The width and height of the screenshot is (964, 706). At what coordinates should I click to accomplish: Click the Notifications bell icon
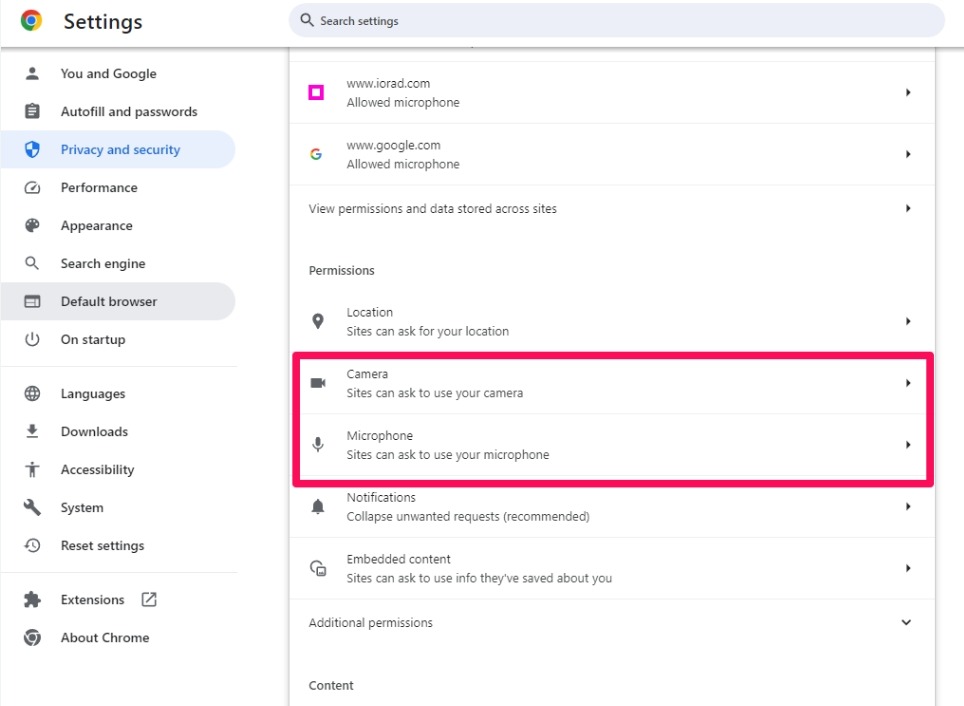318,506
